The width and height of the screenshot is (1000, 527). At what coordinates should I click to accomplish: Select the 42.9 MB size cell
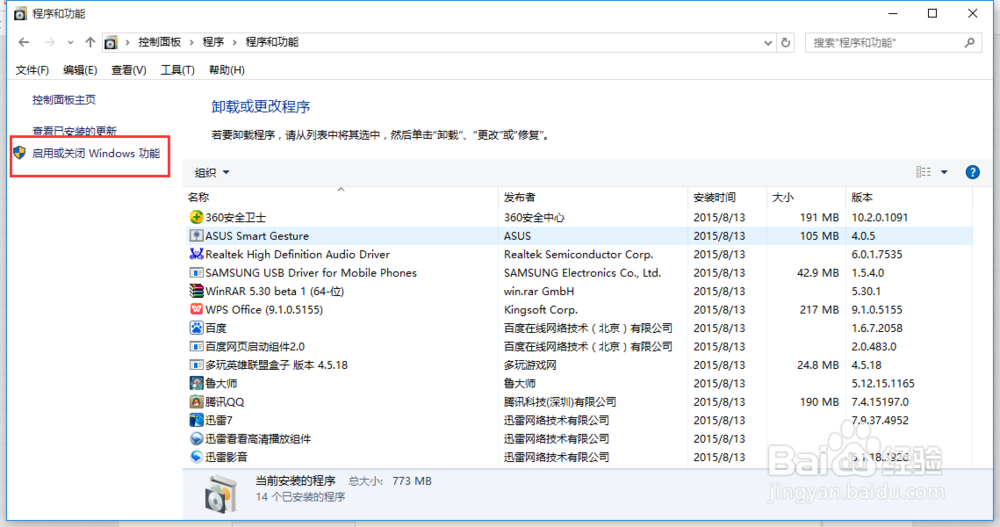click(x=818, y=272)
